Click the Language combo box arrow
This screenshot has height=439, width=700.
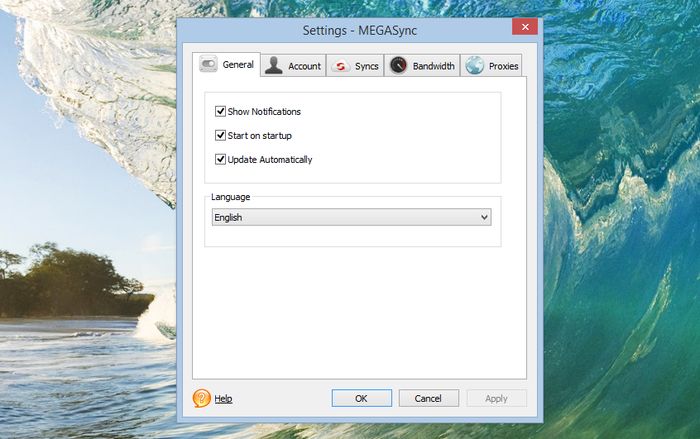(x=484, y=217)
